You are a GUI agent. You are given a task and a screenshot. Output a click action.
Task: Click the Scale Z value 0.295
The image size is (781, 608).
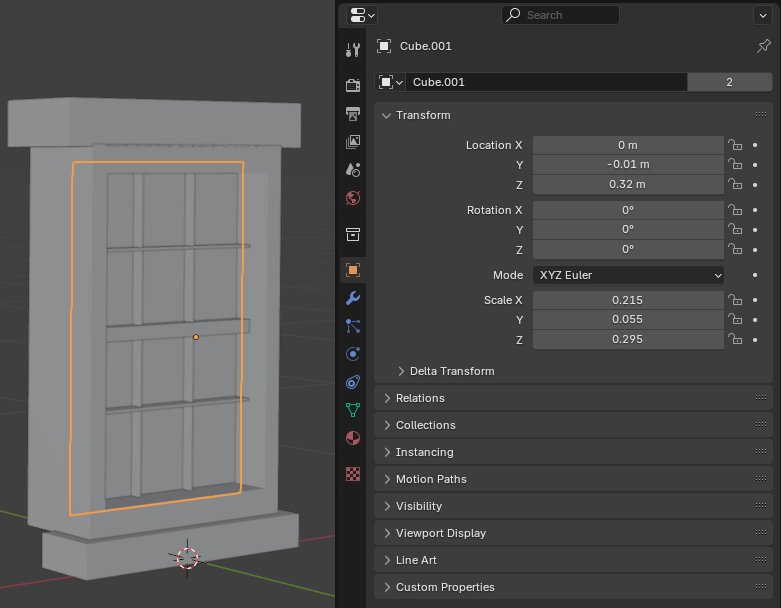[628, 340]
